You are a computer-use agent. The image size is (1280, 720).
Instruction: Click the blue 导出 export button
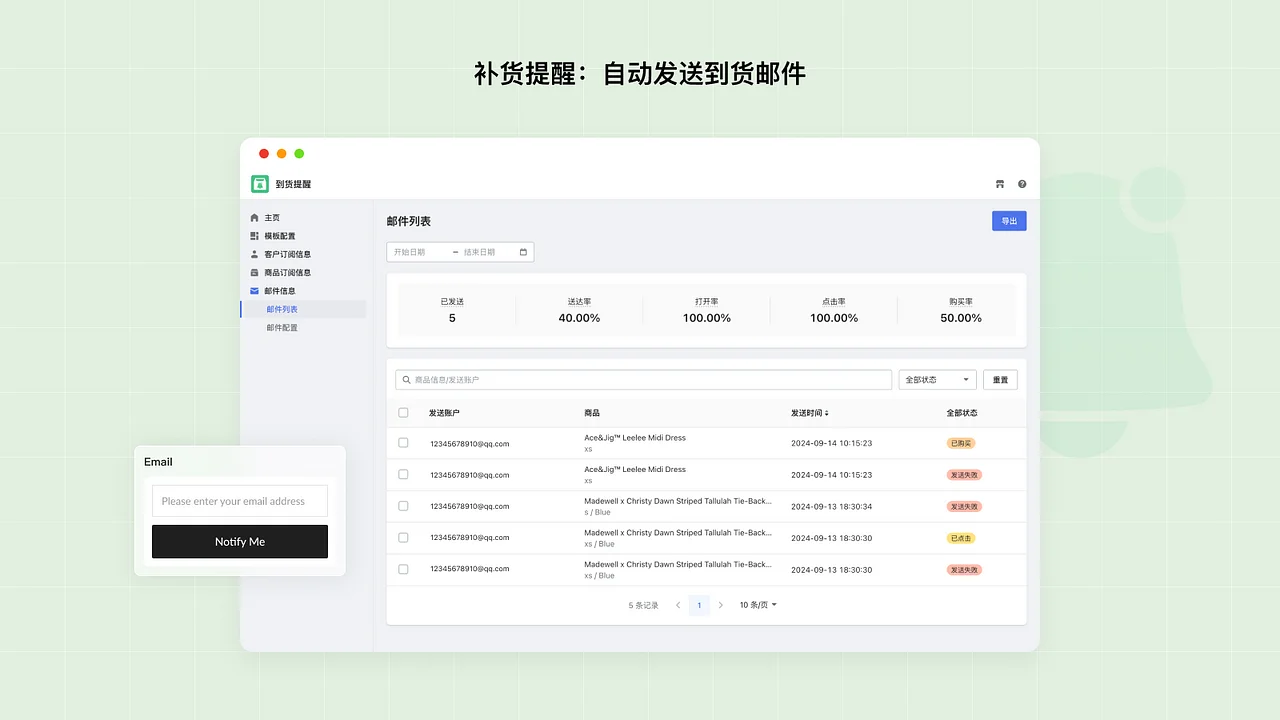[1009, 221]
